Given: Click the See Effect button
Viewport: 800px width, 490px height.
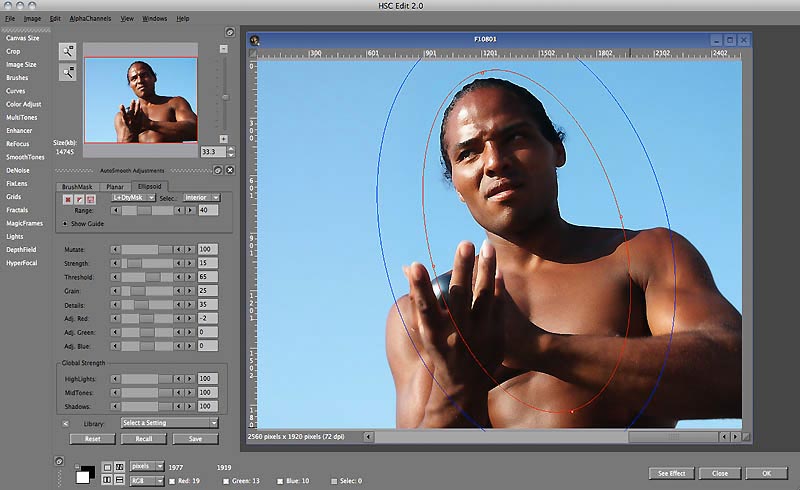Looking at the screenshot, I should tap(671, 473).
